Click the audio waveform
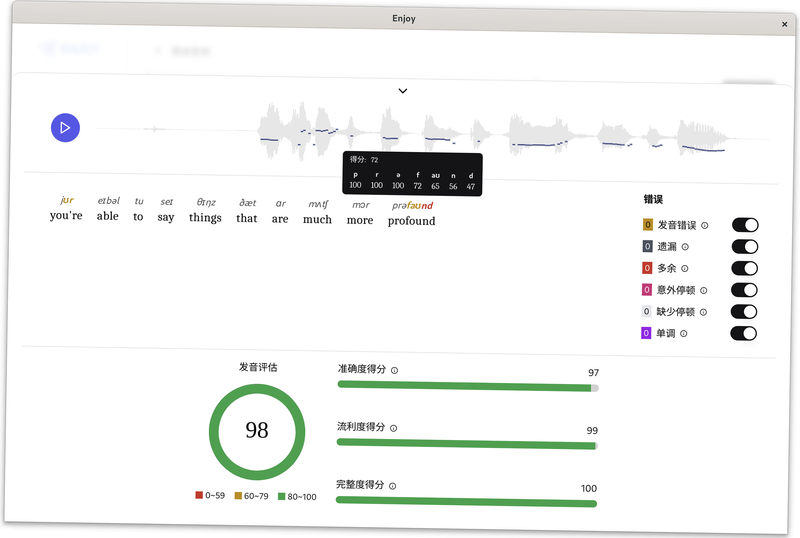 433,133
